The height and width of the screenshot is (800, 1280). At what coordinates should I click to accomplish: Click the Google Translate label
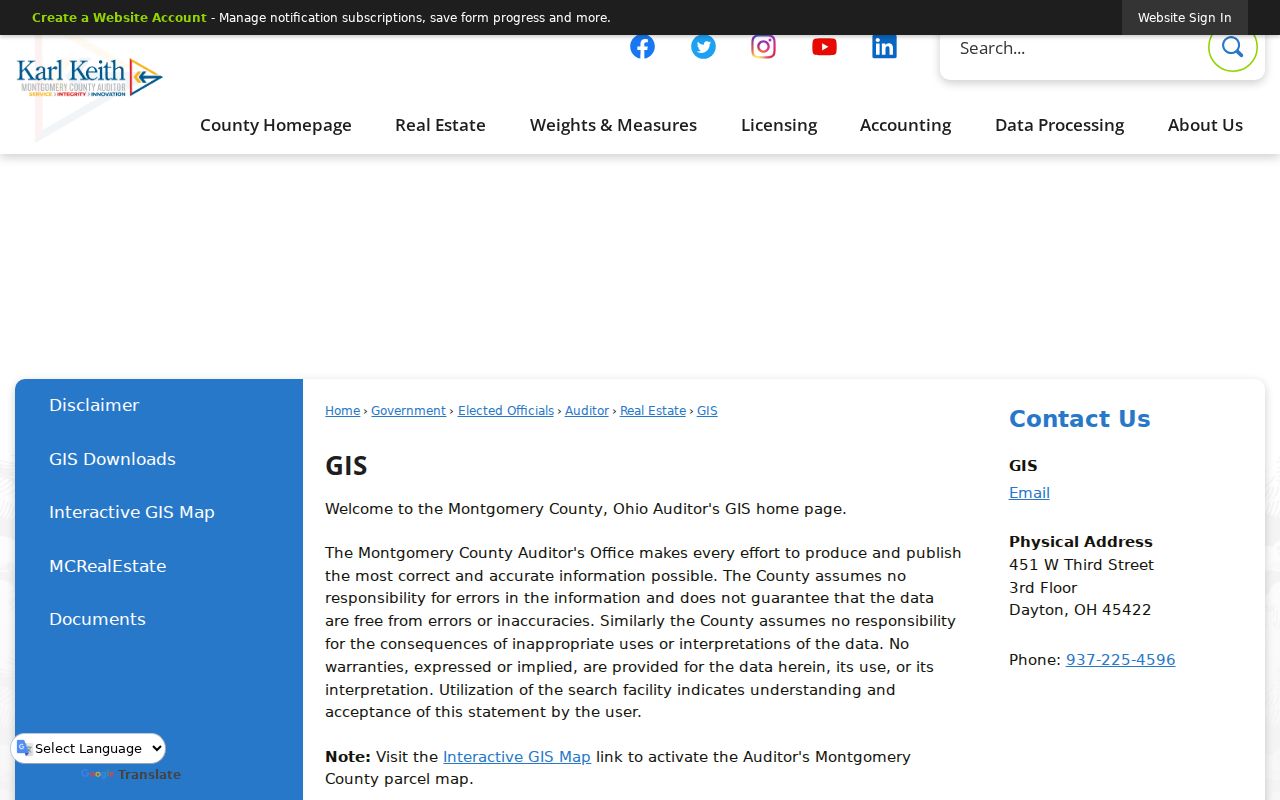[131, 775]
